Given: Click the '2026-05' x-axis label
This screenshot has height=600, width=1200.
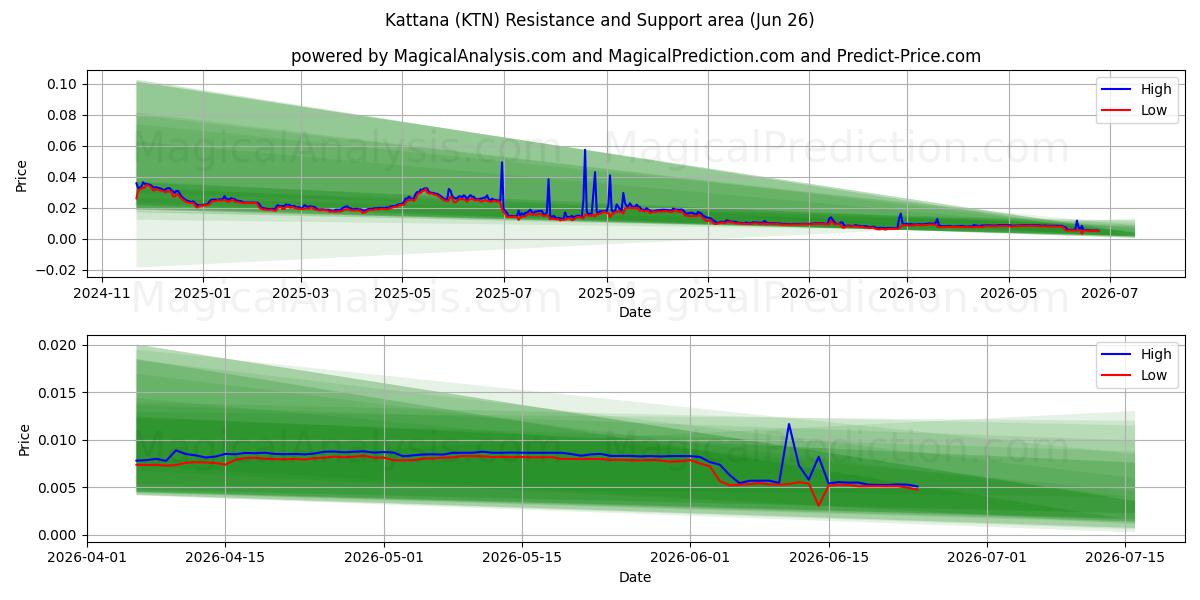Looking at the screenshot, I should coord(1008,295).
